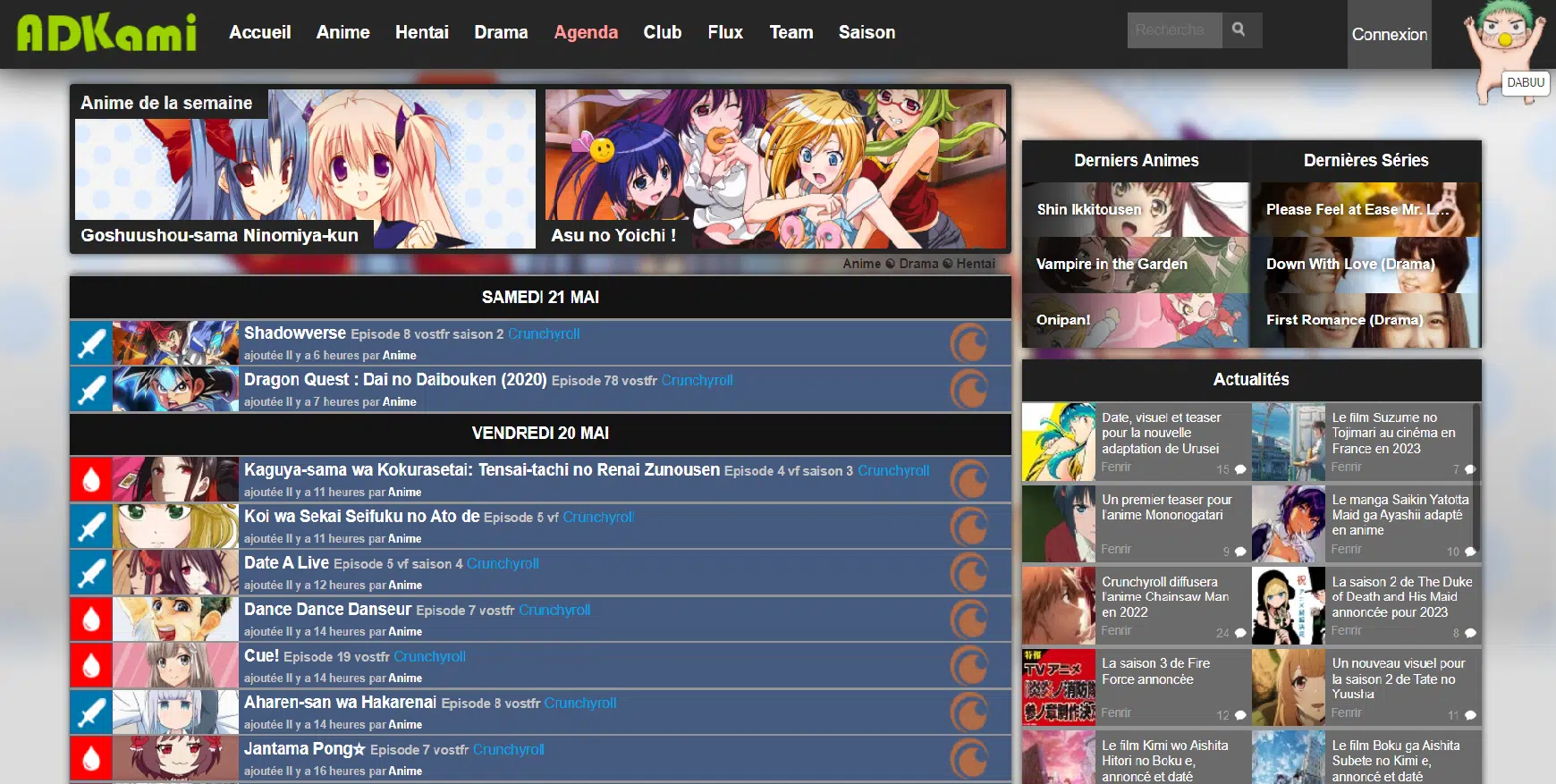Open Dragon Quest Dai no Daibouken title

click(x=395, y=379)
